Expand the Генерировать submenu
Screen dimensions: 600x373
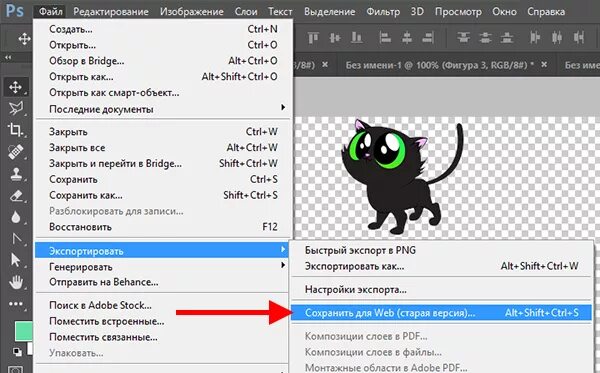click(161, 266)
